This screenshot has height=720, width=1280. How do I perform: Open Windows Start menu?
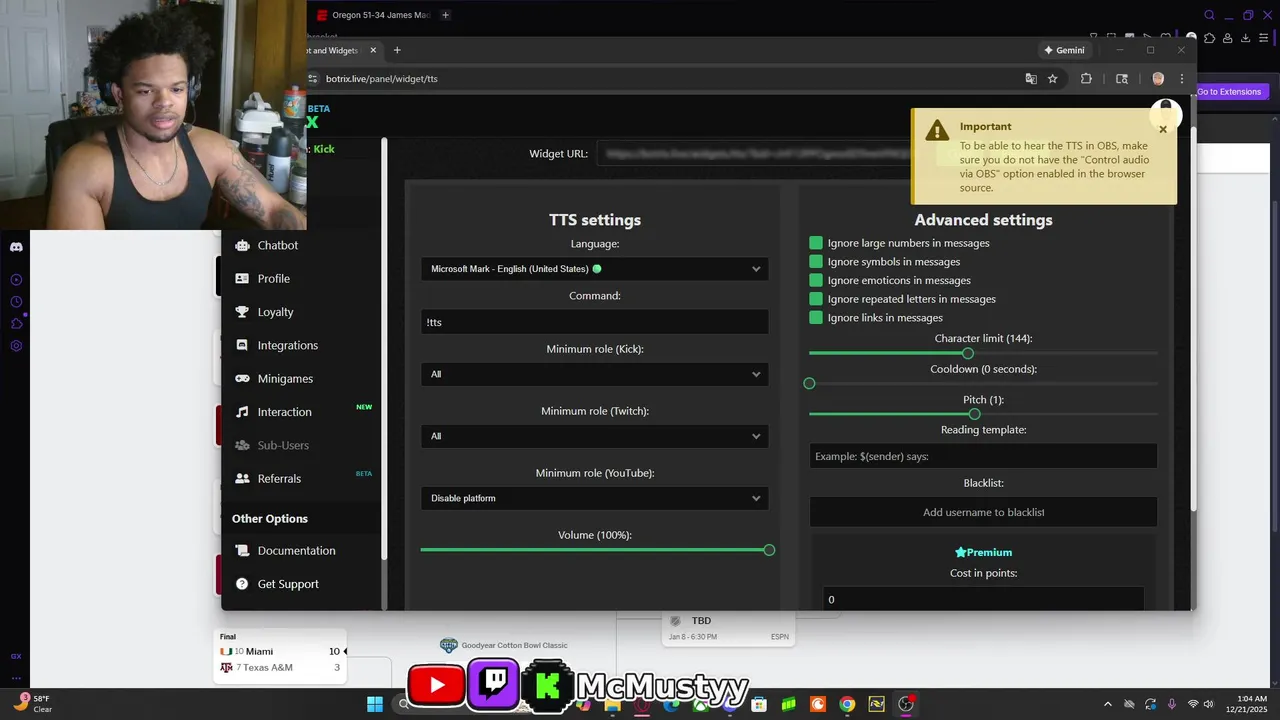[375, 704]
